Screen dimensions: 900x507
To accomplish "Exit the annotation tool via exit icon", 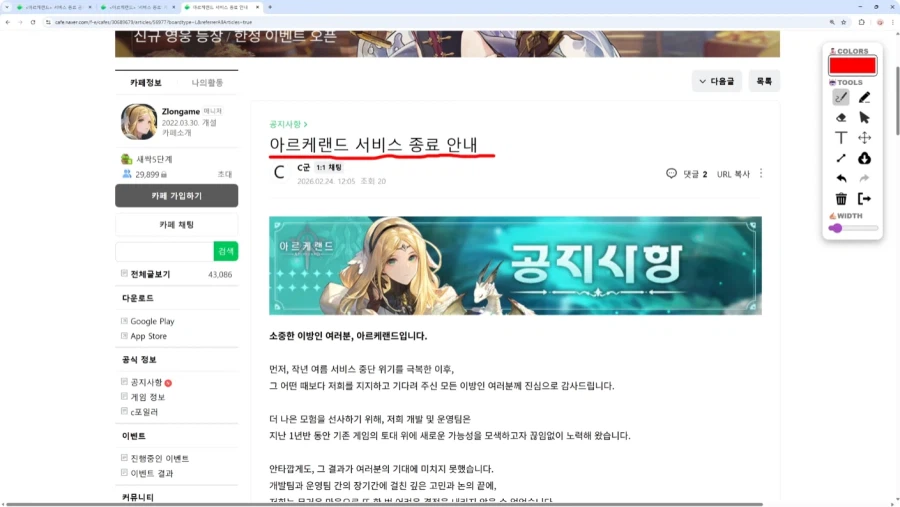I will (x=864, y=199).
